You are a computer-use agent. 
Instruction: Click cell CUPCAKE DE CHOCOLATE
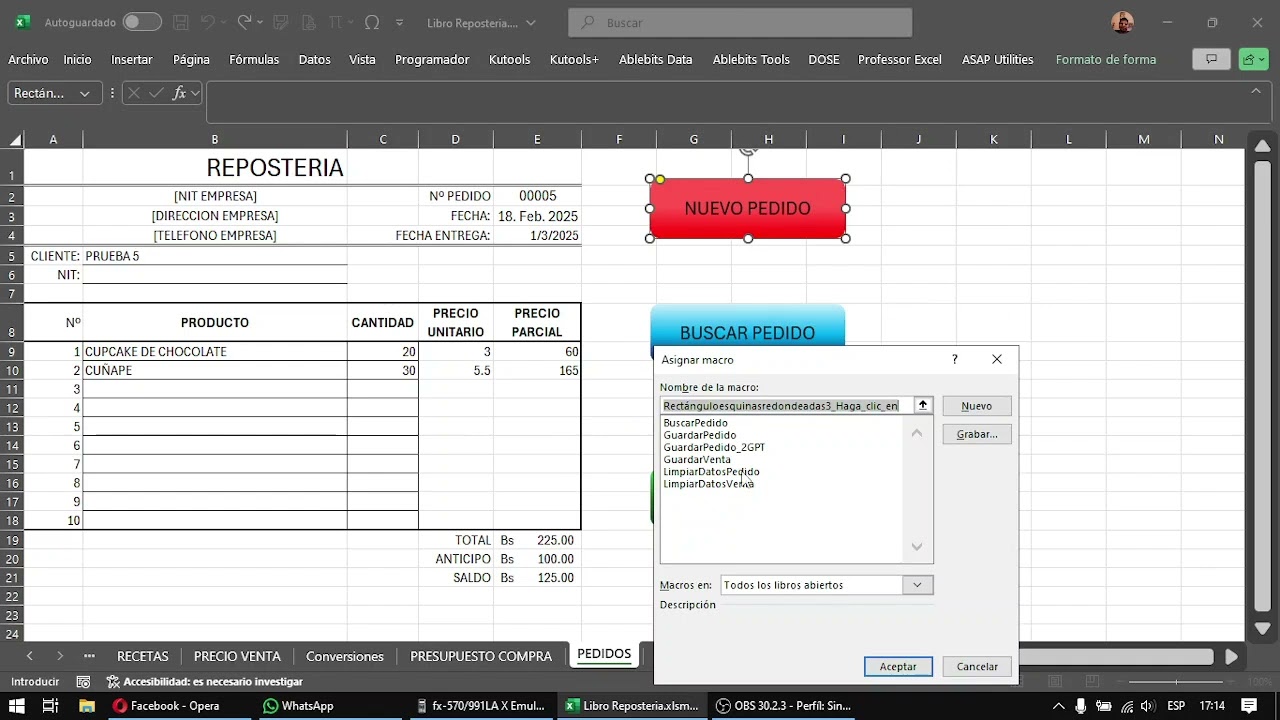click(x=215, y=352)
